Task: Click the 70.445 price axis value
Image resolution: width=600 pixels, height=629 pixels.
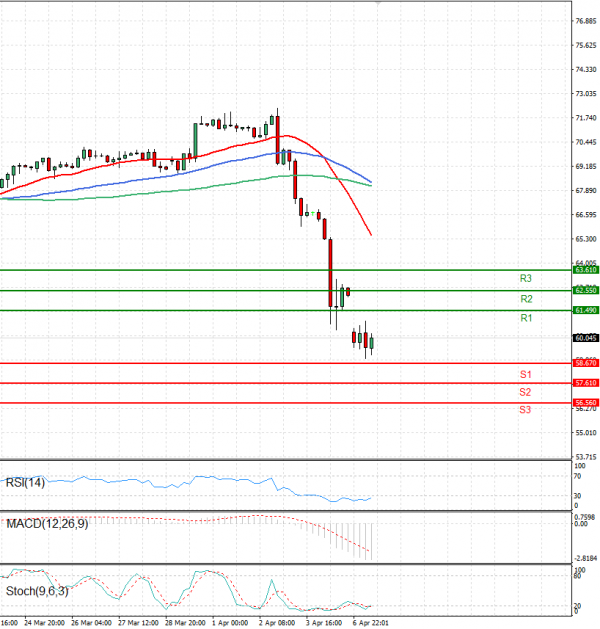Action: [x=586, y=142]
